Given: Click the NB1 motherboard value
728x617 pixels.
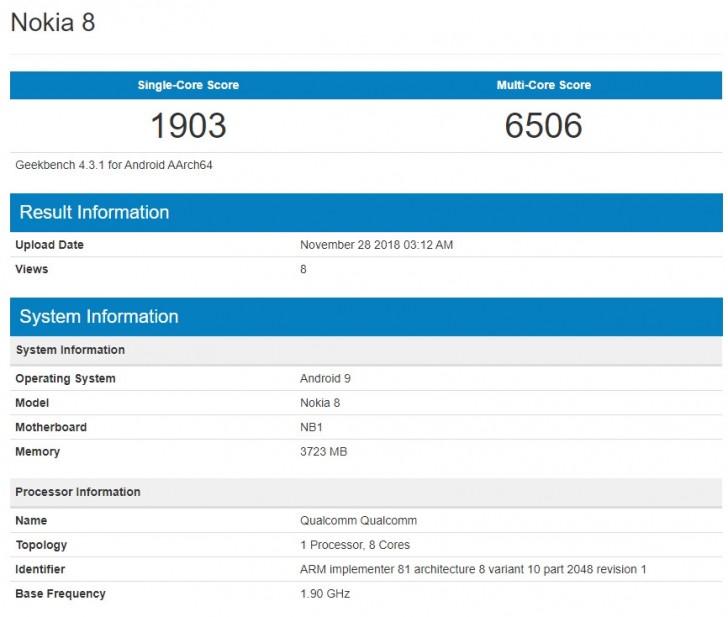Looking at the screenshot, I should pyautogui.click(x=312, y=427).
